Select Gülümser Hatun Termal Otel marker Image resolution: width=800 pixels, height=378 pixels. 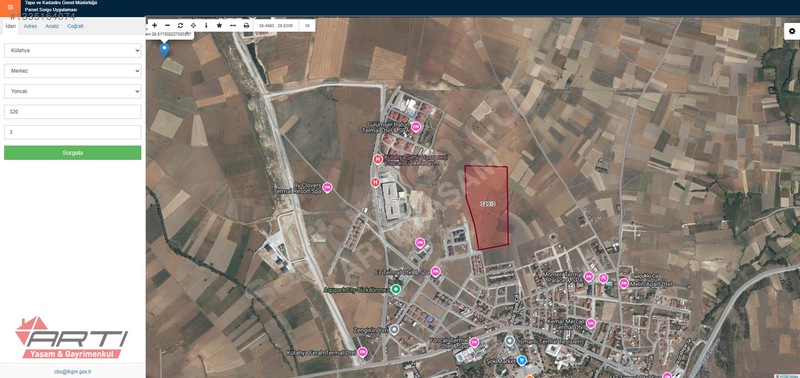tap(416, 127)
